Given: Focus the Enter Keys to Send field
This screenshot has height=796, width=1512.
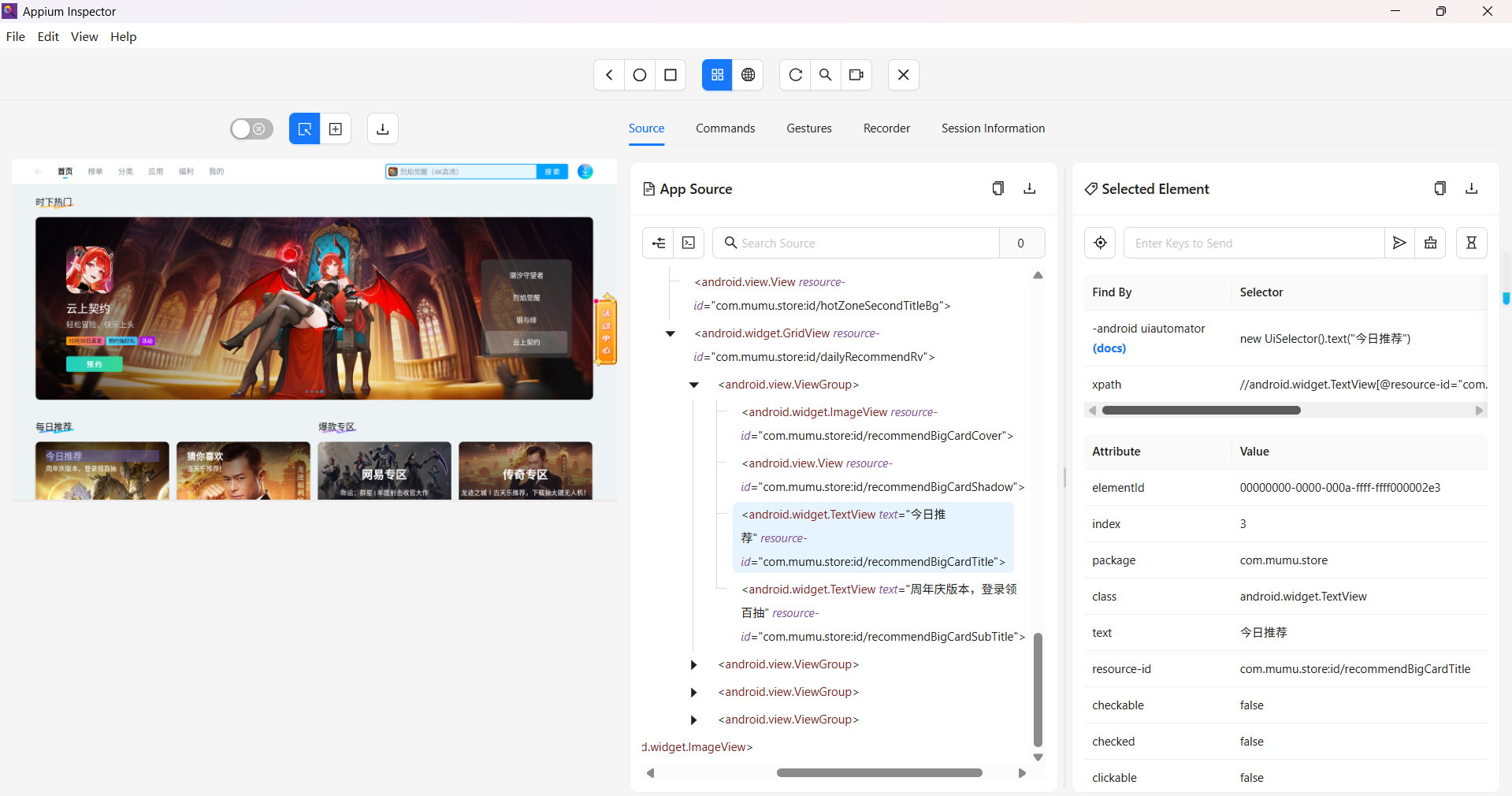Looking at the screenshot, I should coord(1254,243).
